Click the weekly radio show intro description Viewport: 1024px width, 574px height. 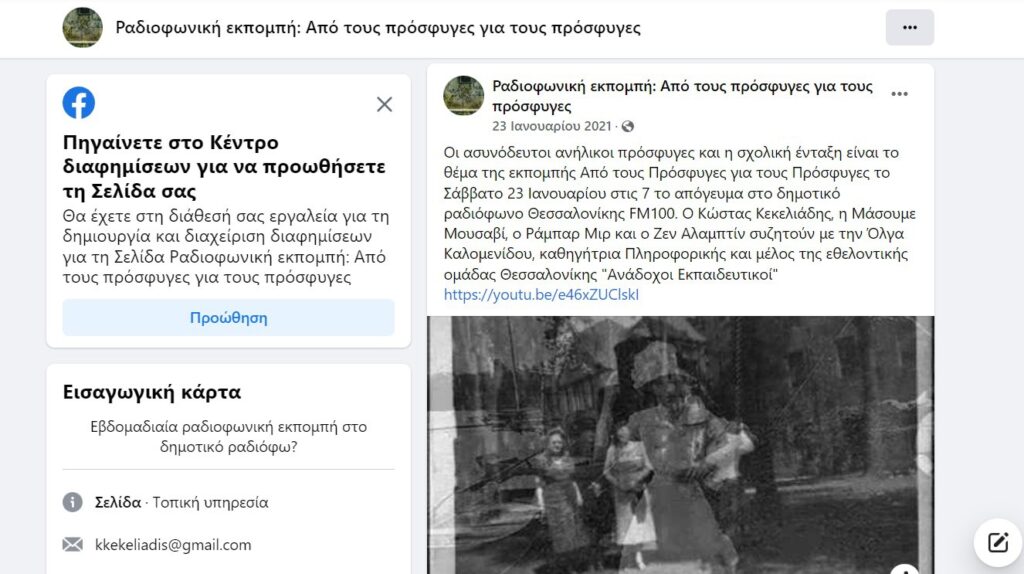[229, 436]
